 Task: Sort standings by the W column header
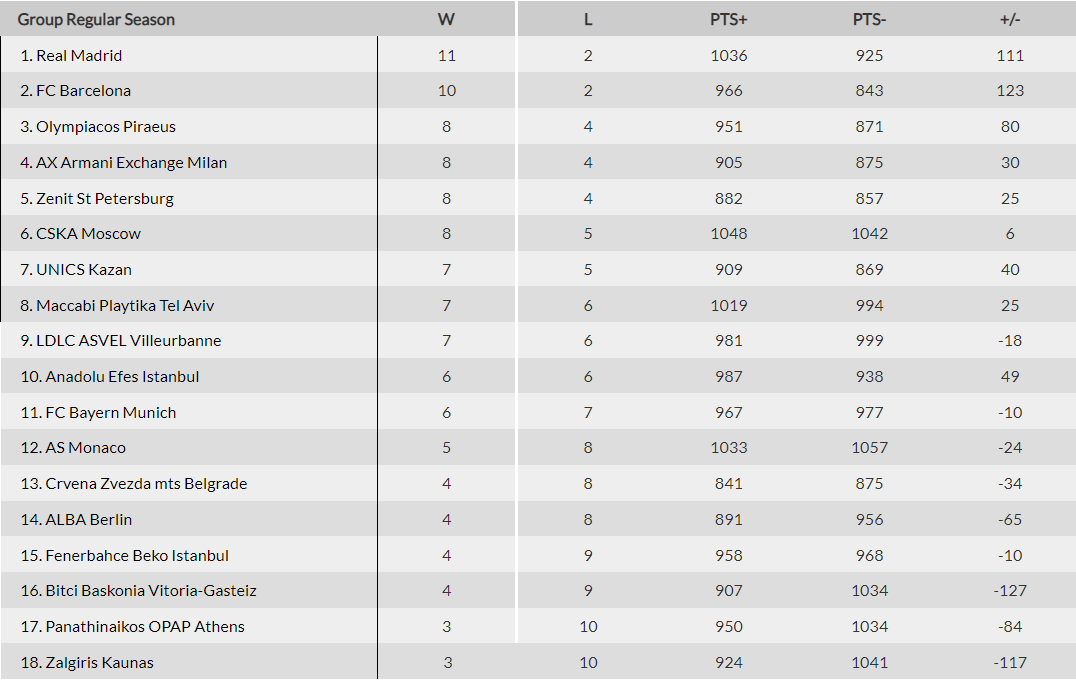pyautogui.click(x=446, y=19)
